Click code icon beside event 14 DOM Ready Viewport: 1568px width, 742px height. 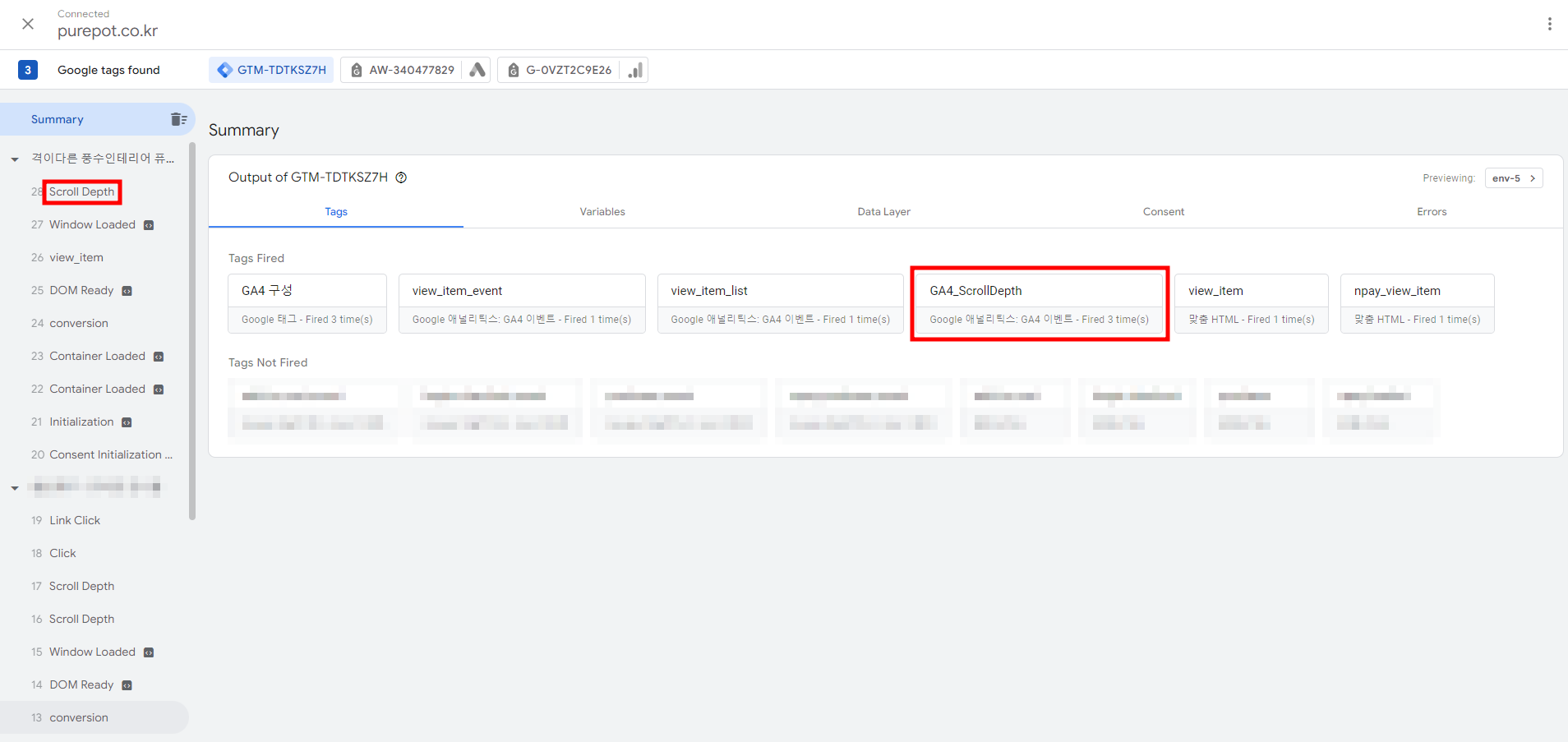tap(127, 685)
